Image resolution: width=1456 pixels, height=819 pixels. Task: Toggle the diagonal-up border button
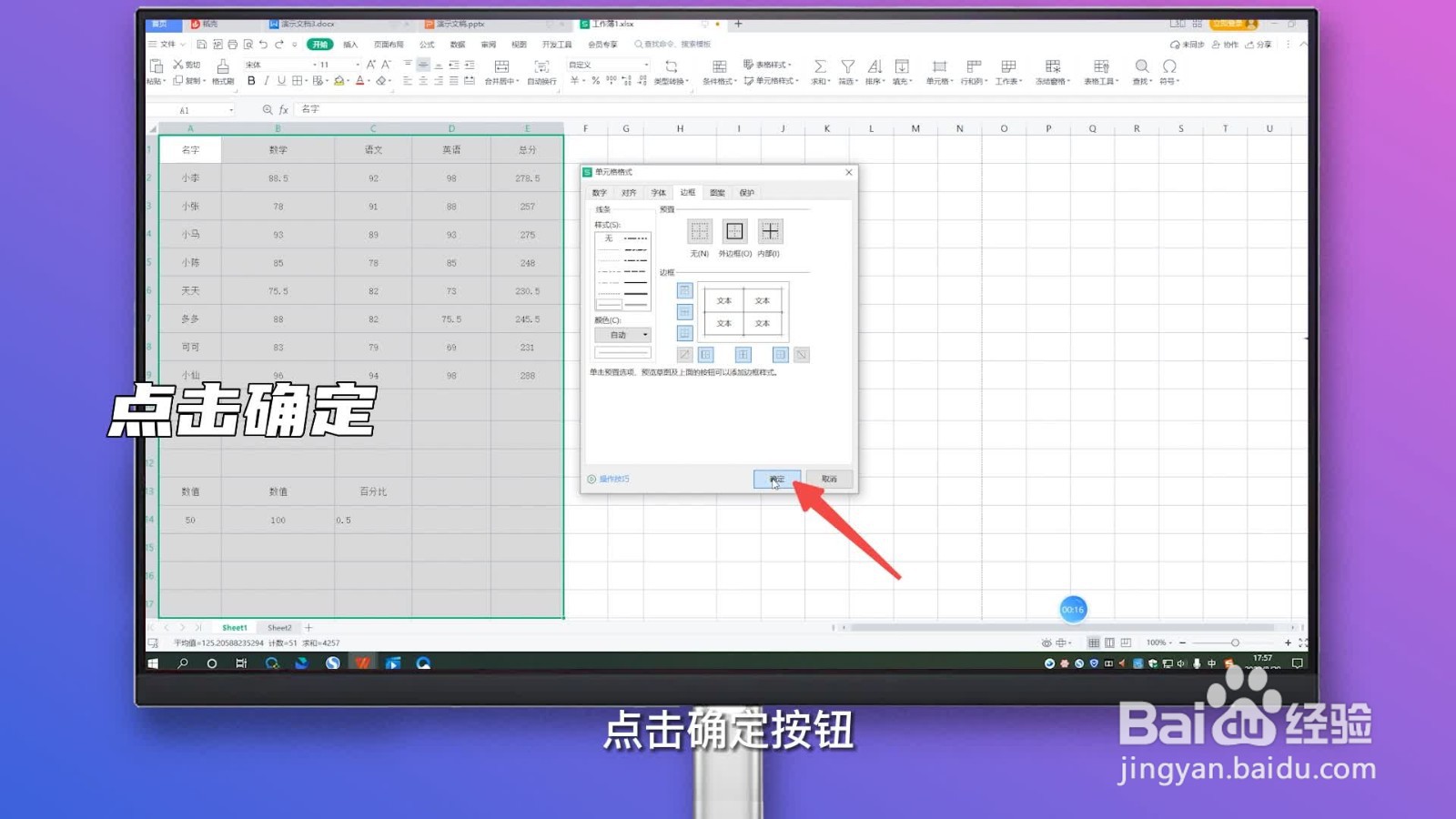[x=685, y=355]
